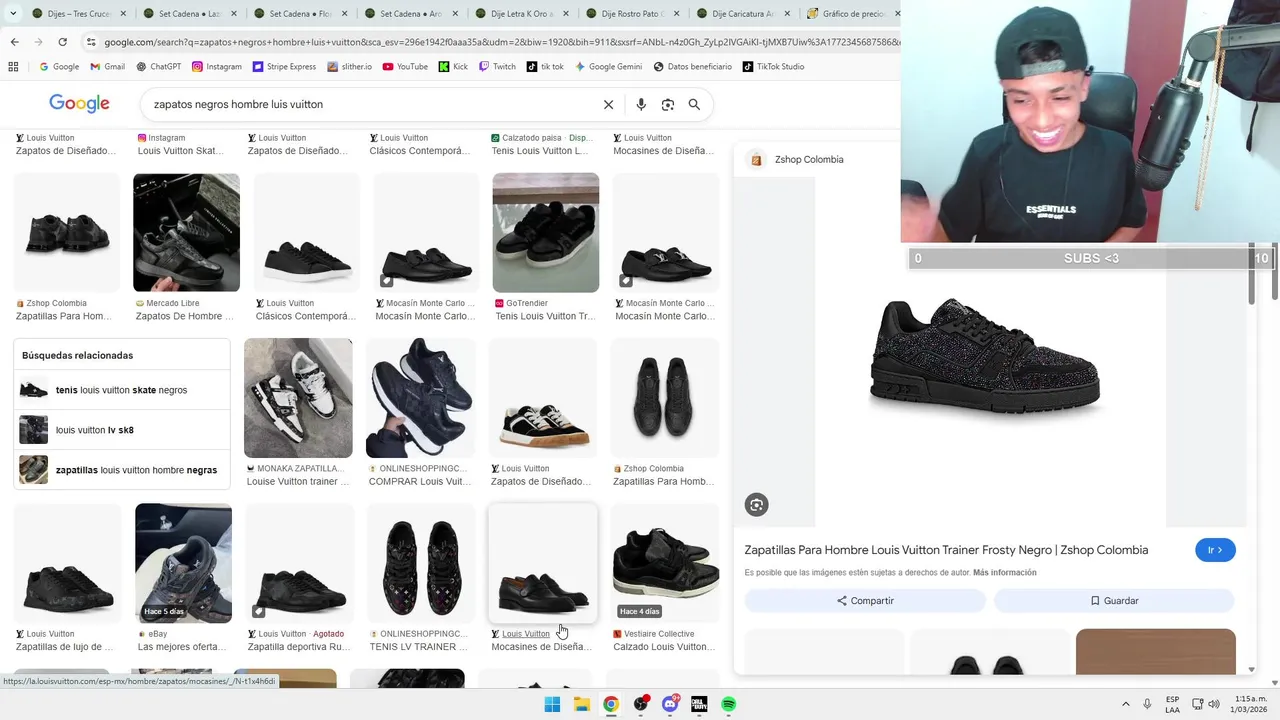Screen dimensions: 1280x720
Task: Go back with browser back arrow
Action: pos(14,42)
